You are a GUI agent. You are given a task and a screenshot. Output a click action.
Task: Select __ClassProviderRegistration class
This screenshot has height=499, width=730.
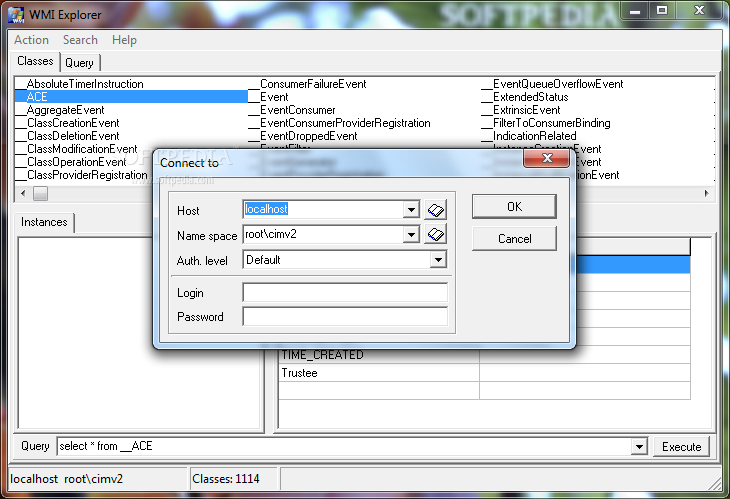click(82, 175)
